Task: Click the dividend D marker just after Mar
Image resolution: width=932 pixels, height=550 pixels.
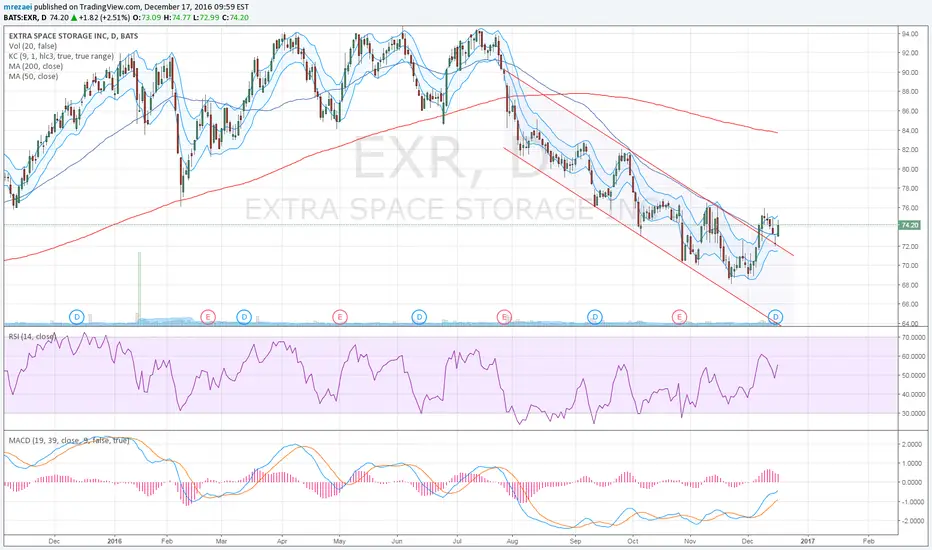Action: coord(244,317)
